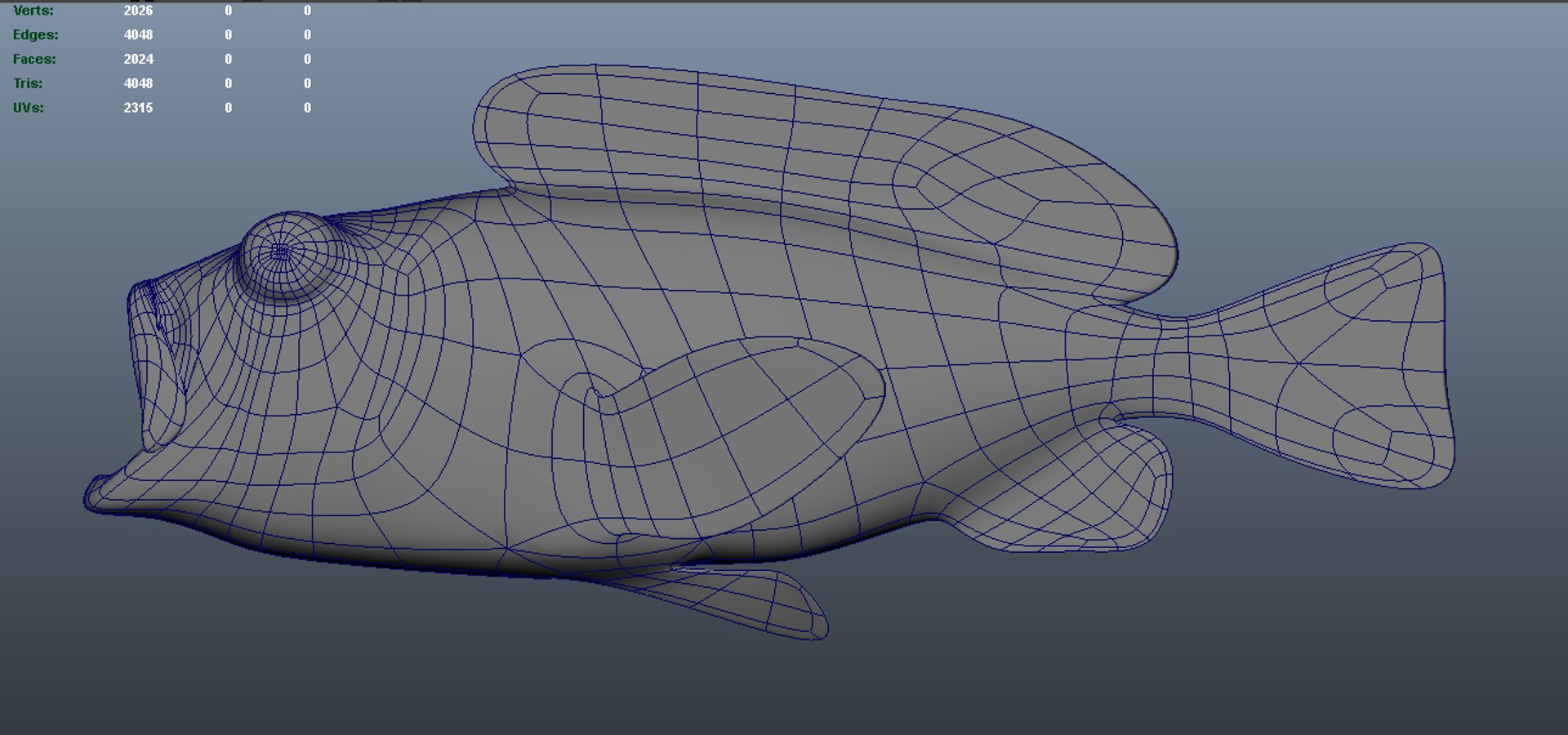
Task: Select the 4048 value in the Tris row
Action: pyautogui.click(x=138, y=83)
